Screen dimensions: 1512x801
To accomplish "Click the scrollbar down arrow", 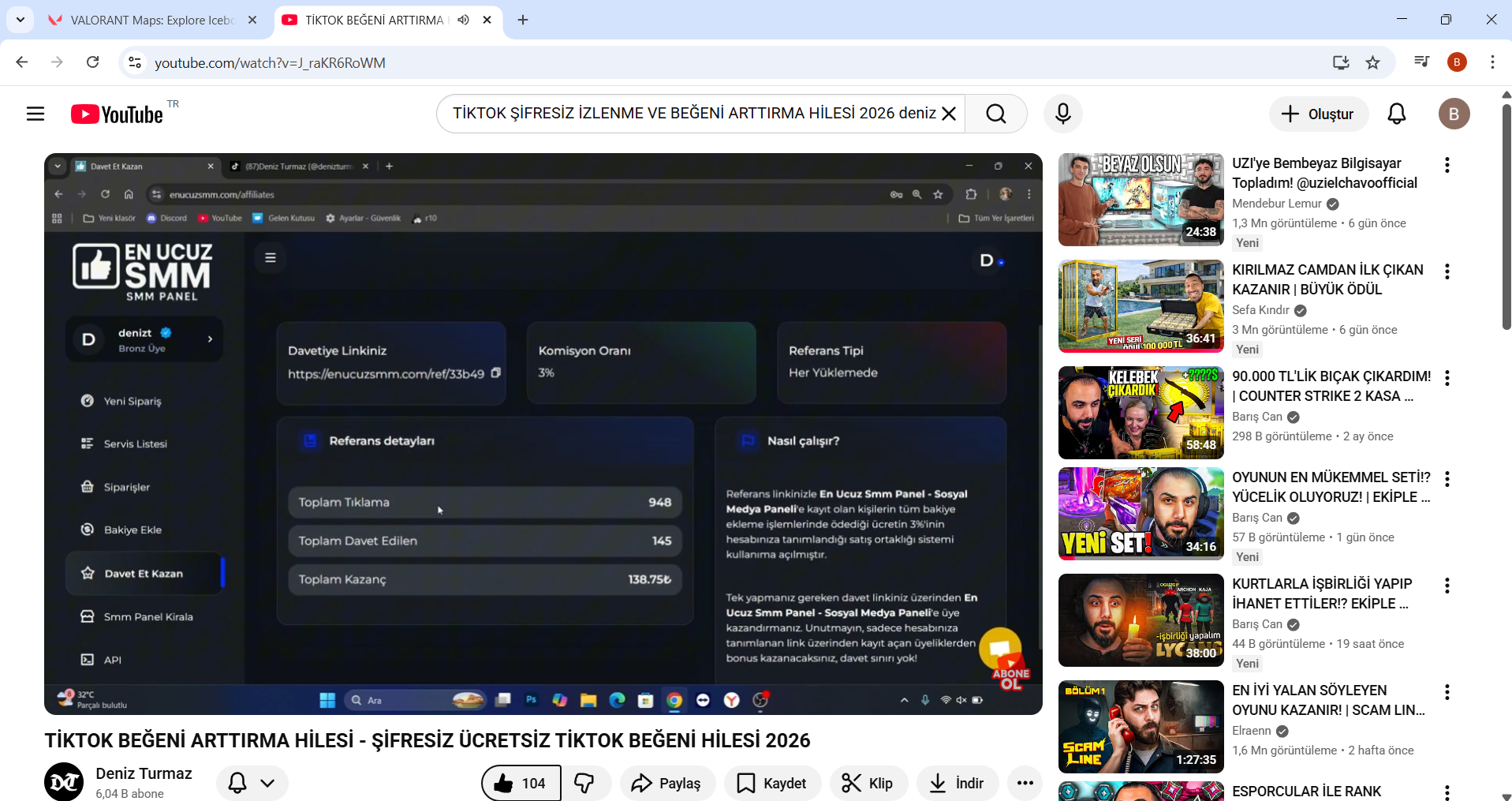I will pyautogui.click(x=1506, y=795).
